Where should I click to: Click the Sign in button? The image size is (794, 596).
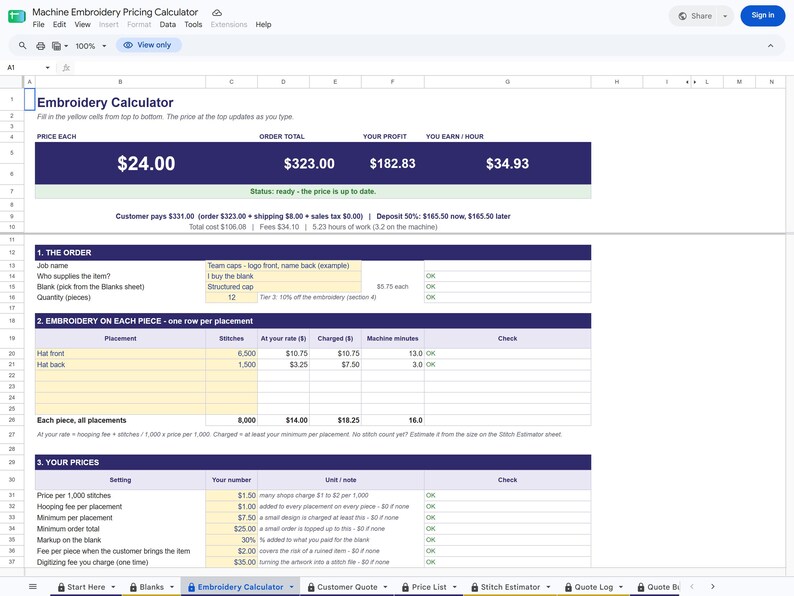[x=763, y=16]
